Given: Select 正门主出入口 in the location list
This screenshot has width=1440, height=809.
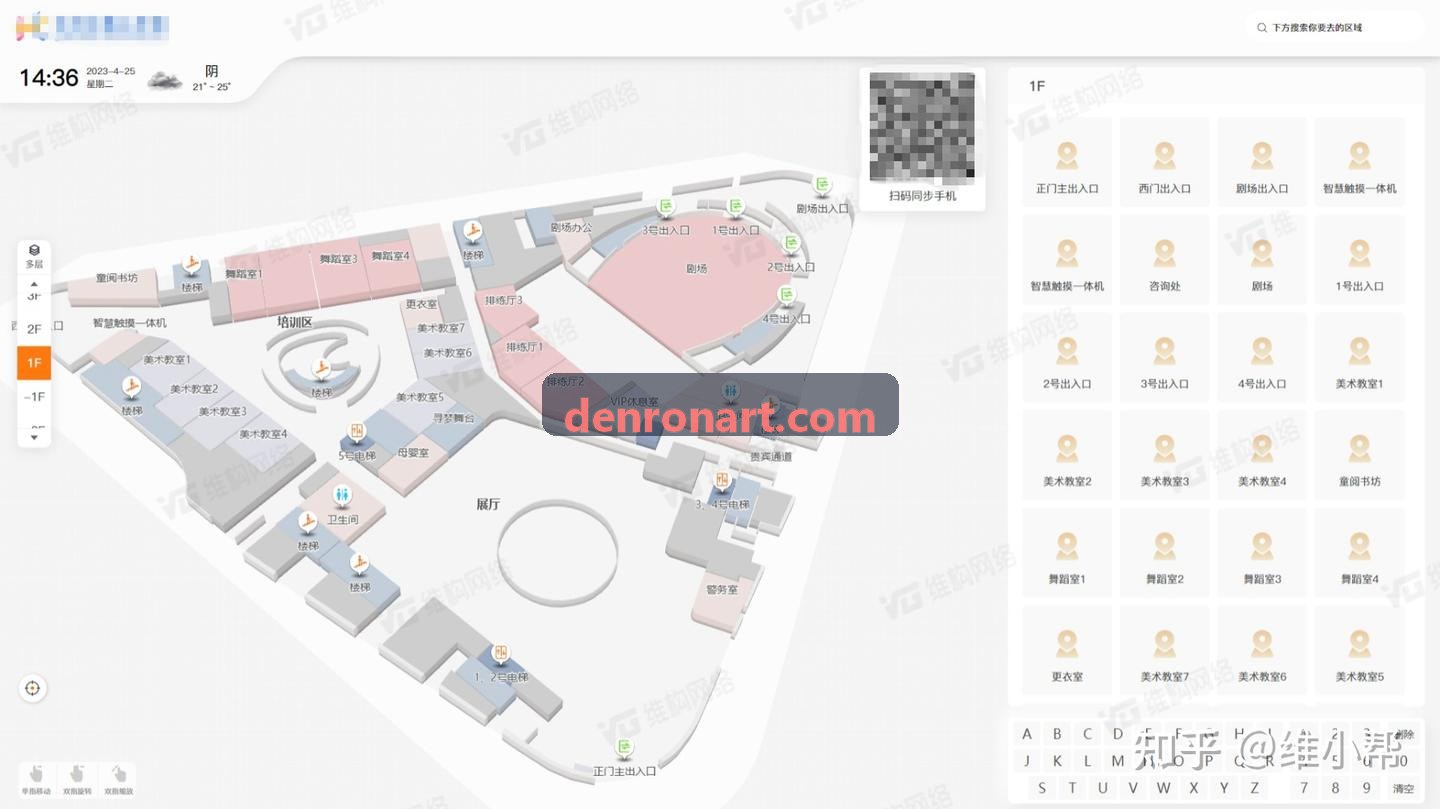Looking at the screenshot, I should (1067, 162).
